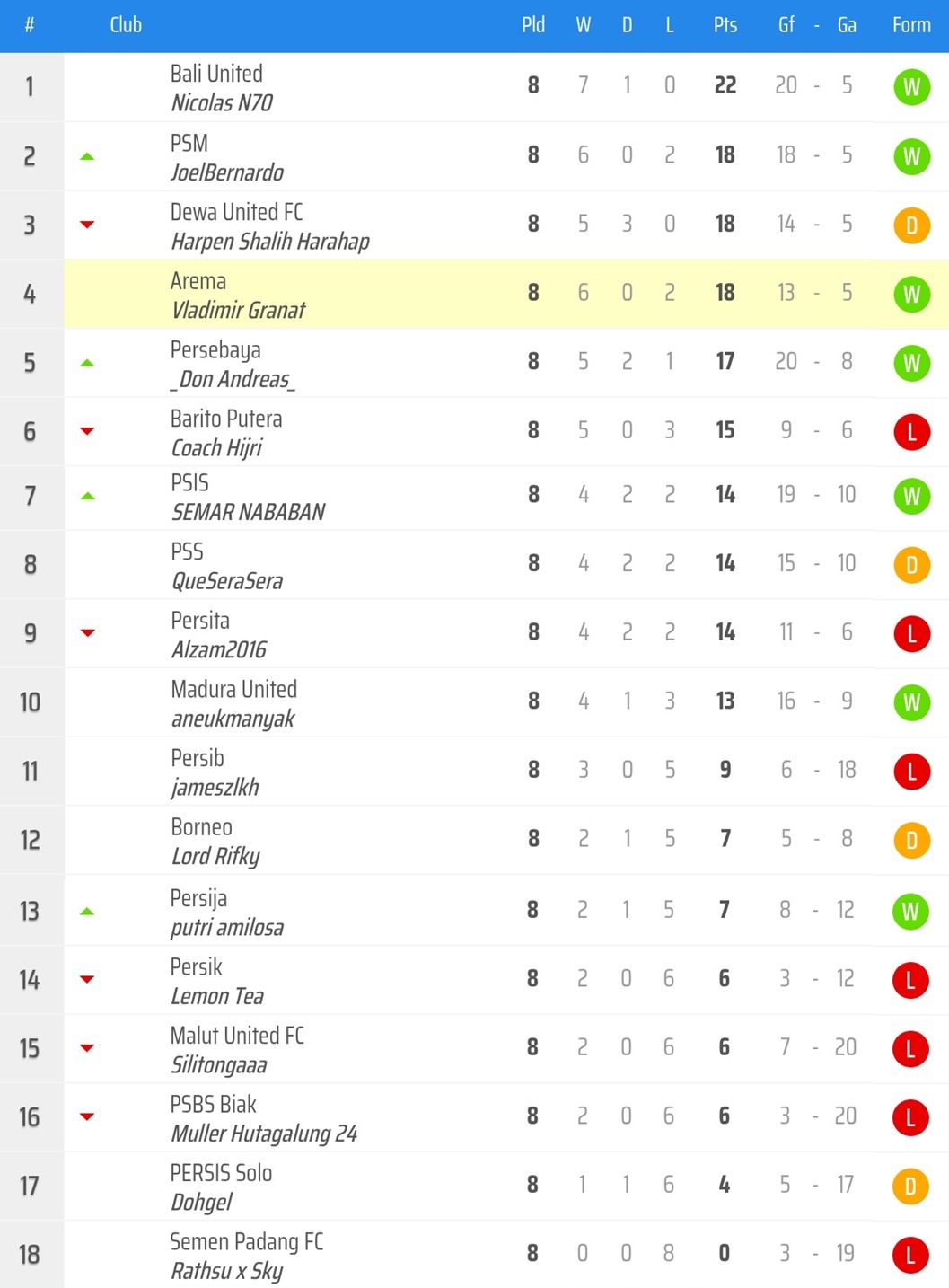The image size is (949, 1288).
Task: Sort table by Pld column header
Action: (x=533, y=25)
